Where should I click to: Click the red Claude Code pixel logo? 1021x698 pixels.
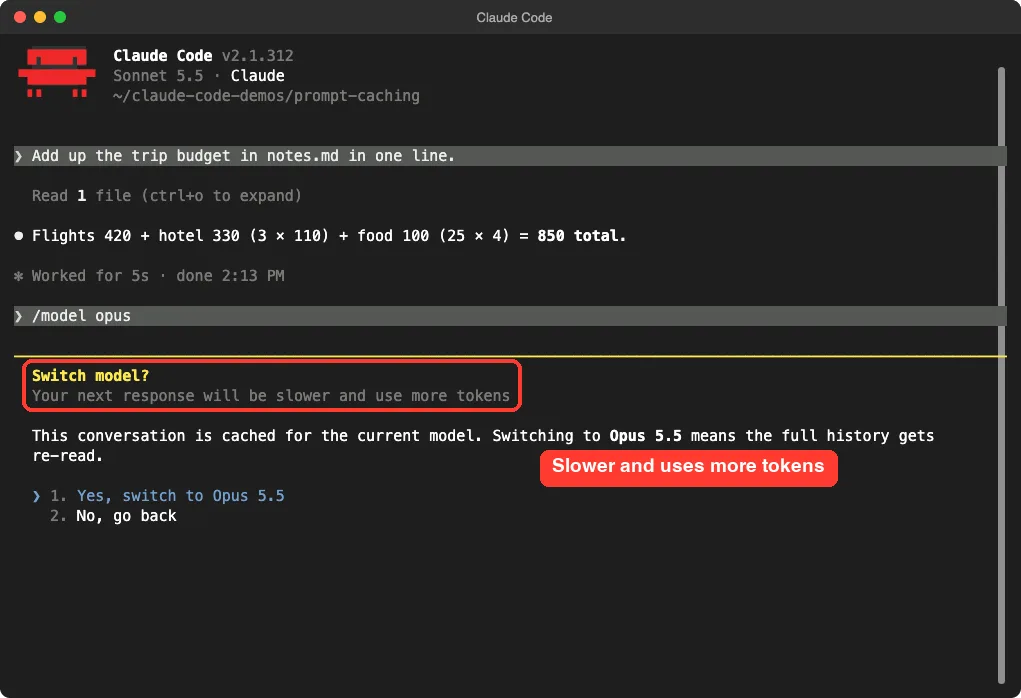(x=57, y=72)
